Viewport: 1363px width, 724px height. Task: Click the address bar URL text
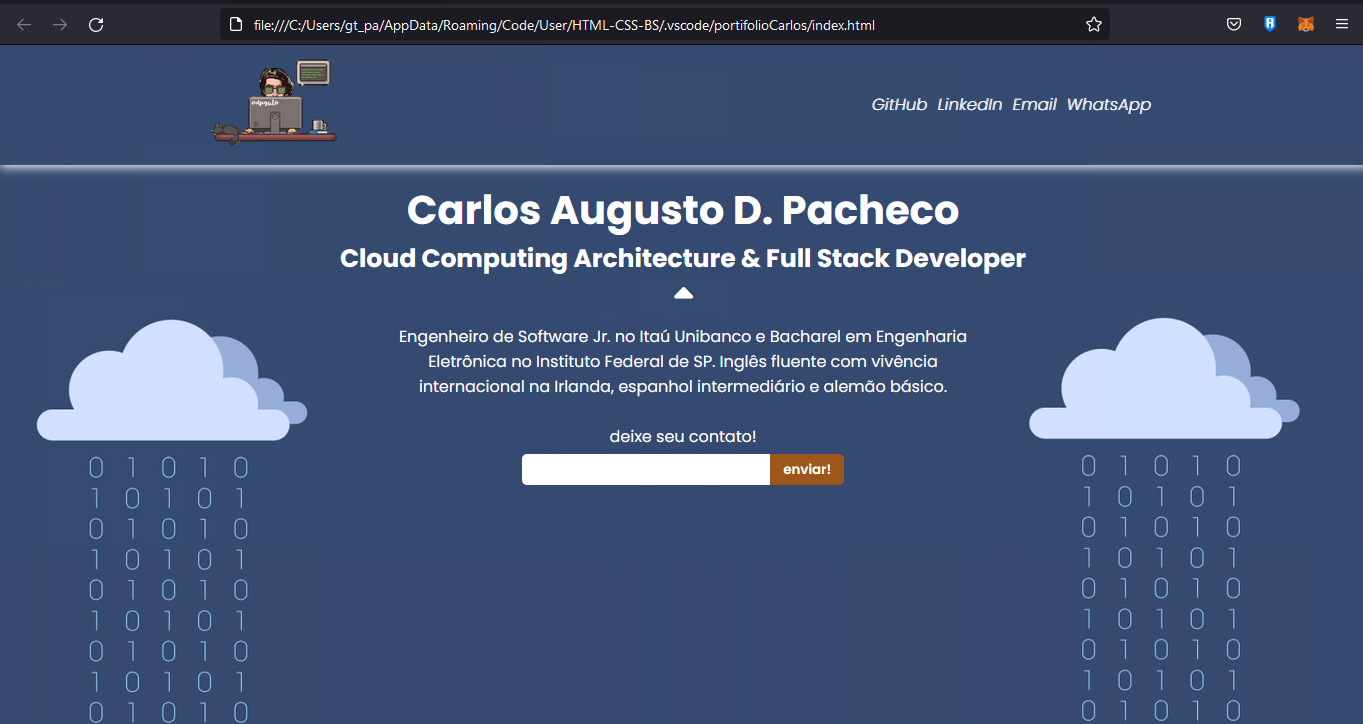click(564, 25)
